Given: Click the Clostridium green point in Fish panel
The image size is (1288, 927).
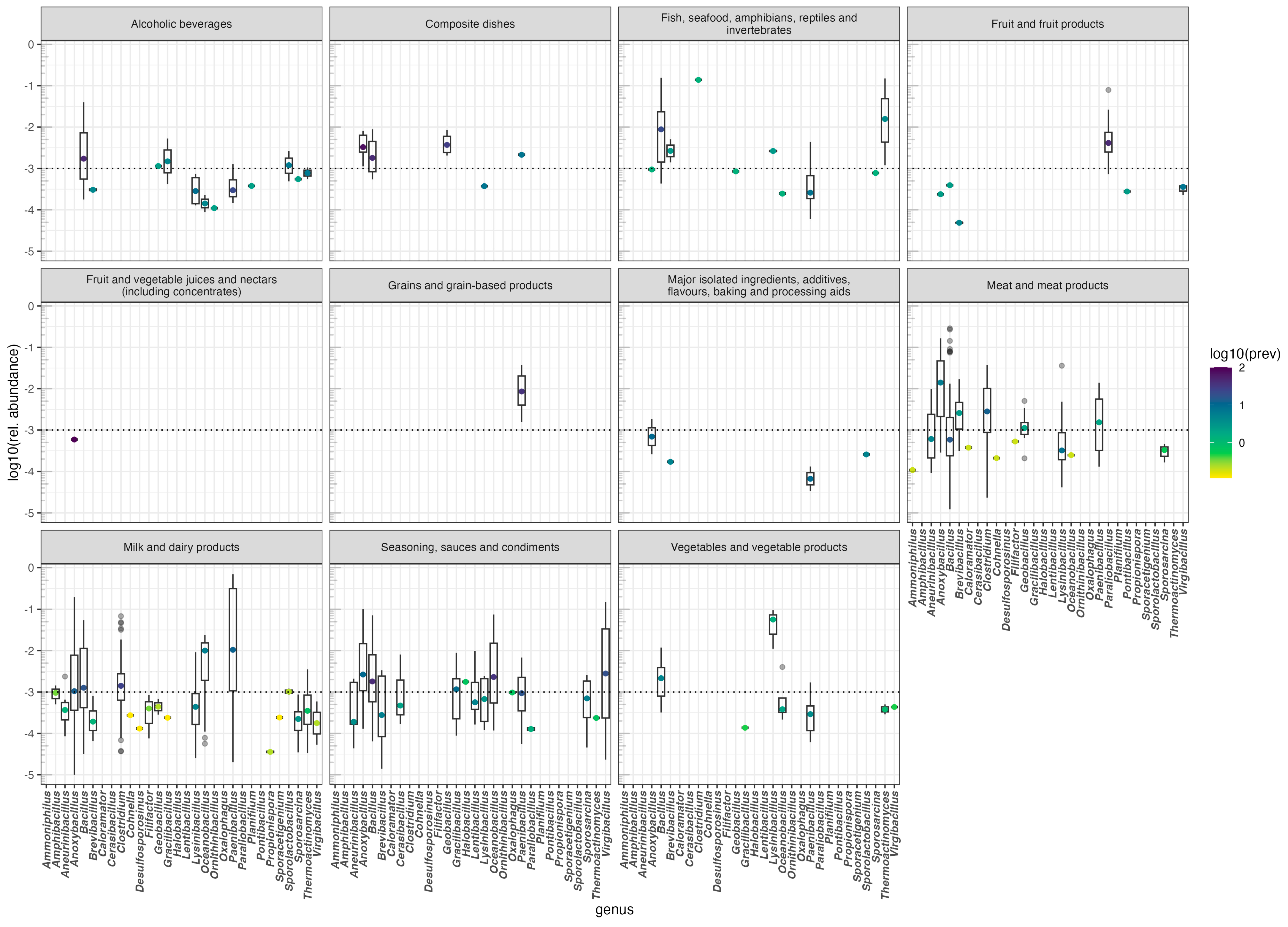Looking at the screenshot, I should (698, 80).
